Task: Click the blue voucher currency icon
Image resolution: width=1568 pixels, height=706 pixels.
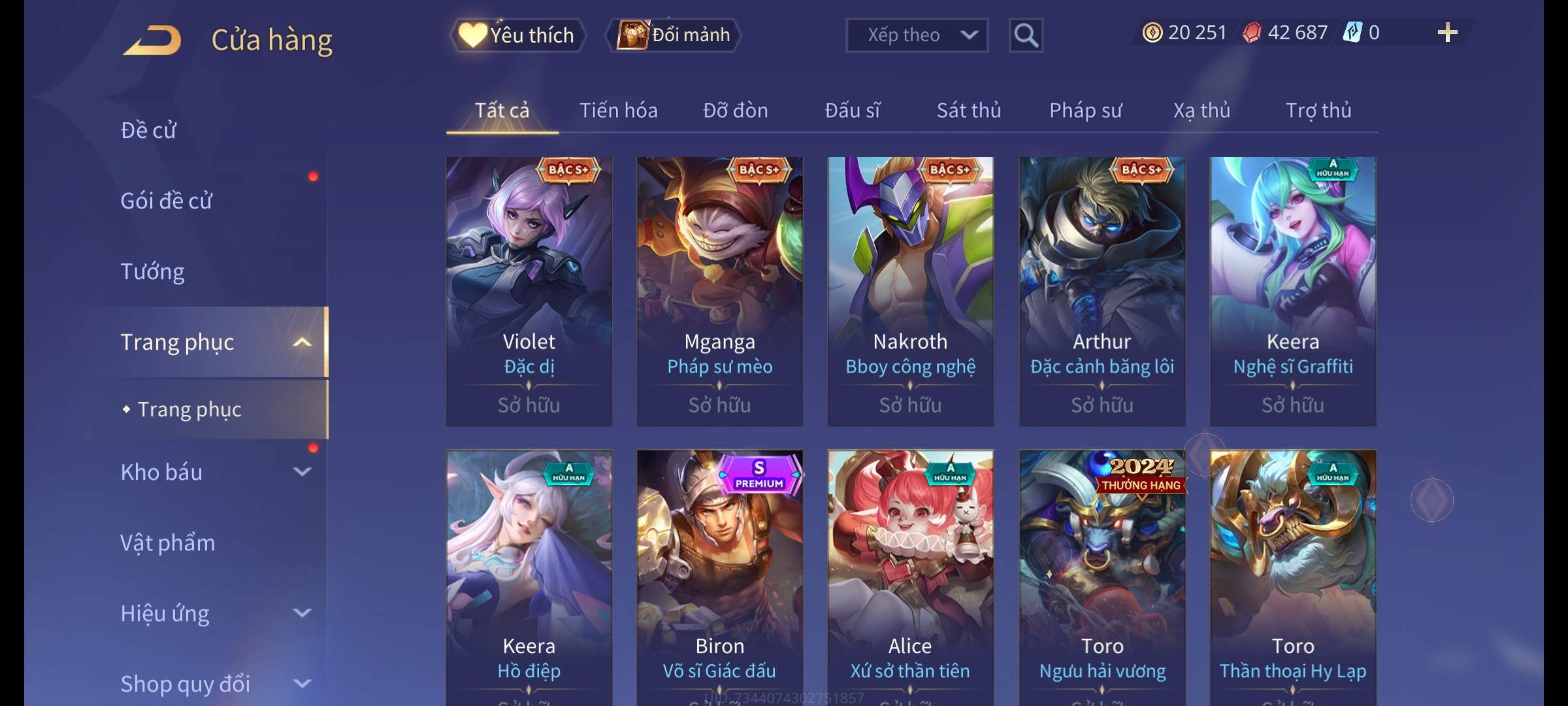Action: point(1352,33)
